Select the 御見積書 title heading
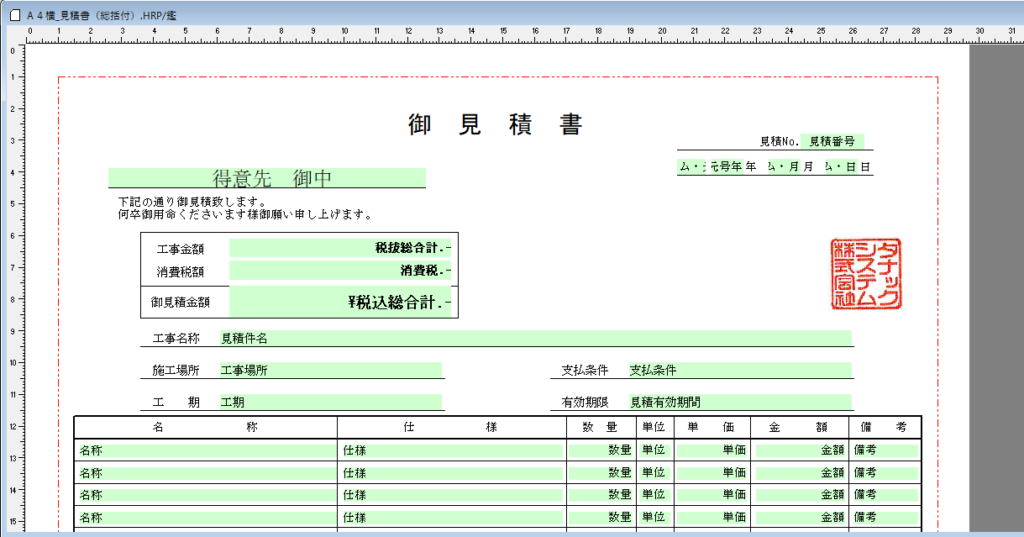 click(495, 124)
